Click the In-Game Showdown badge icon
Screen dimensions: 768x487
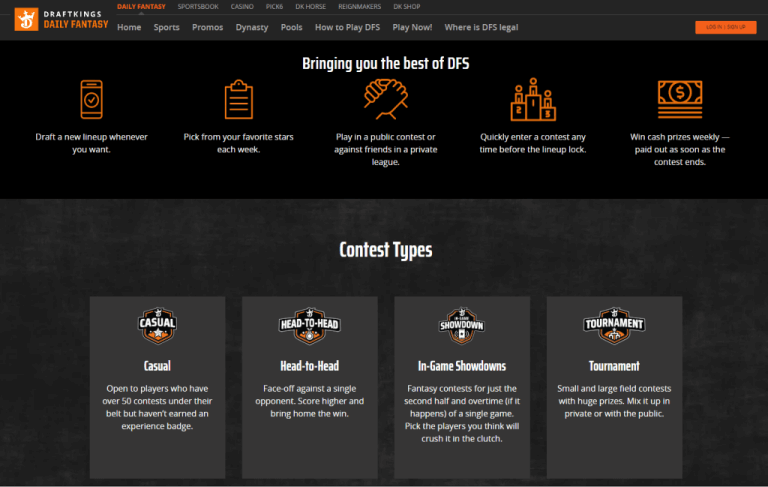(x=462, y=325)
